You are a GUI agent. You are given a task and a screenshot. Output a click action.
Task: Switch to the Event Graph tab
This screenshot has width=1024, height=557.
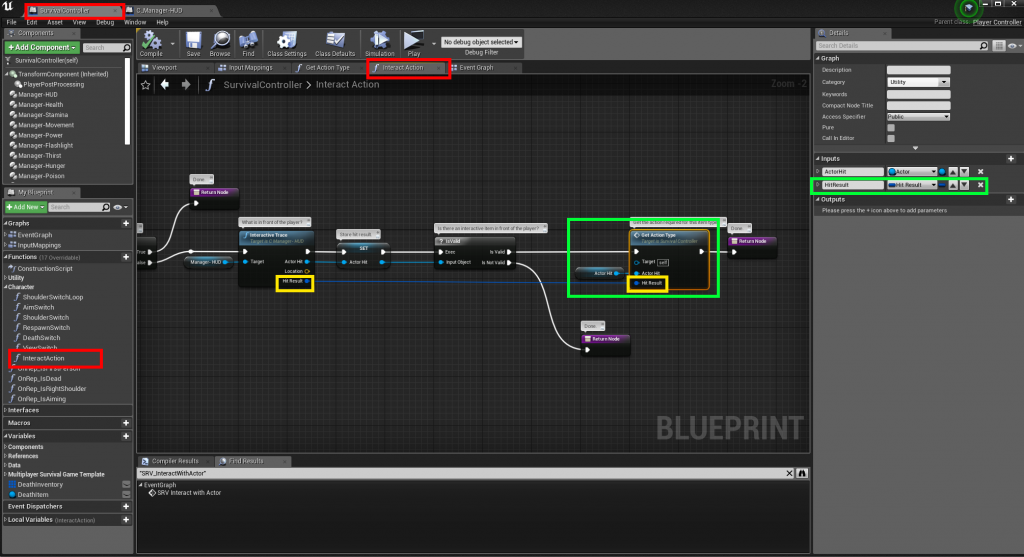pyautogui.click(x=476, y=67)
